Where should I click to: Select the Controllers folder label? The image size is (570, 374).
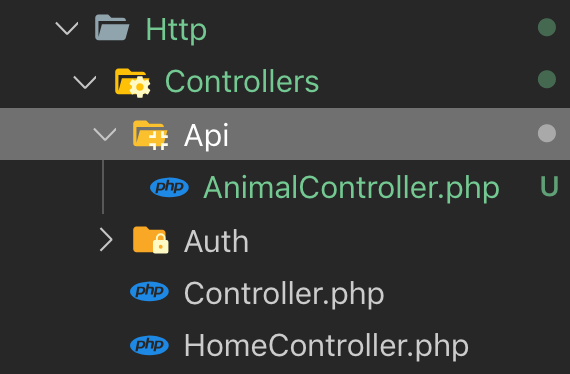tap(242, 81)
